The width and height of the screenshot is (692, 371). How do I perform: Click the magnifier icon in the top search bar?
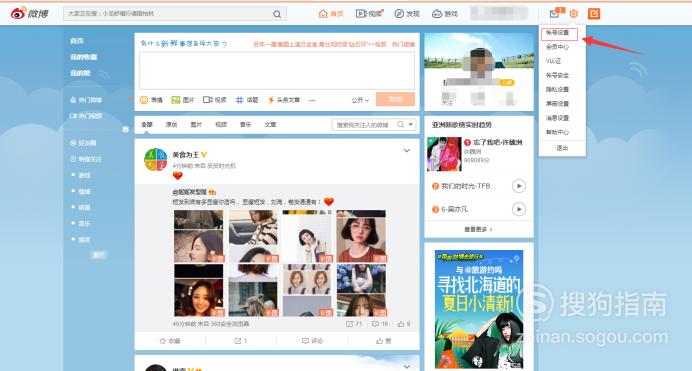coord(277,14)
